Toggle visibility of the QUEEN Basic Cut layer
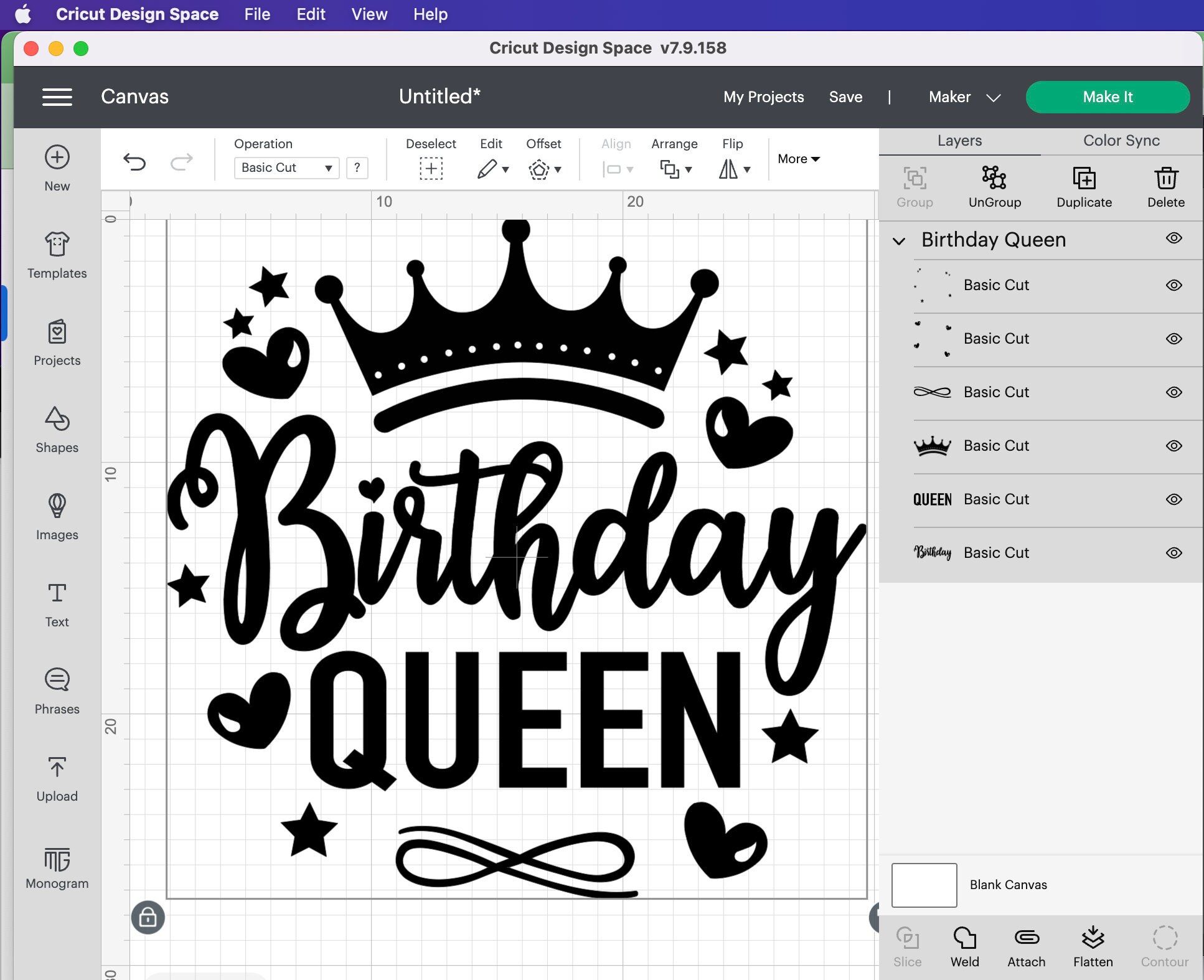The height and width of the screenshot is (980, 1204). coord(1175,499)
